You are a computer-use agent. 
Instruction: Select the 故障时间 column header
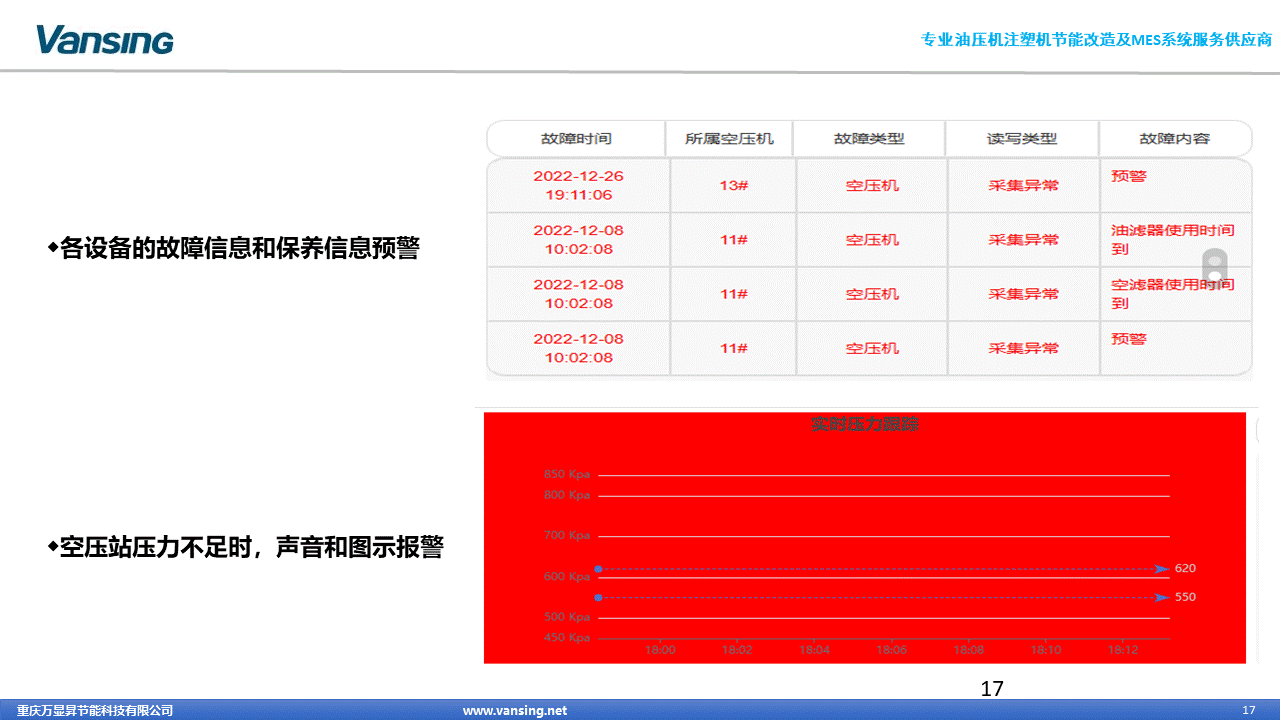pos(576,139)
